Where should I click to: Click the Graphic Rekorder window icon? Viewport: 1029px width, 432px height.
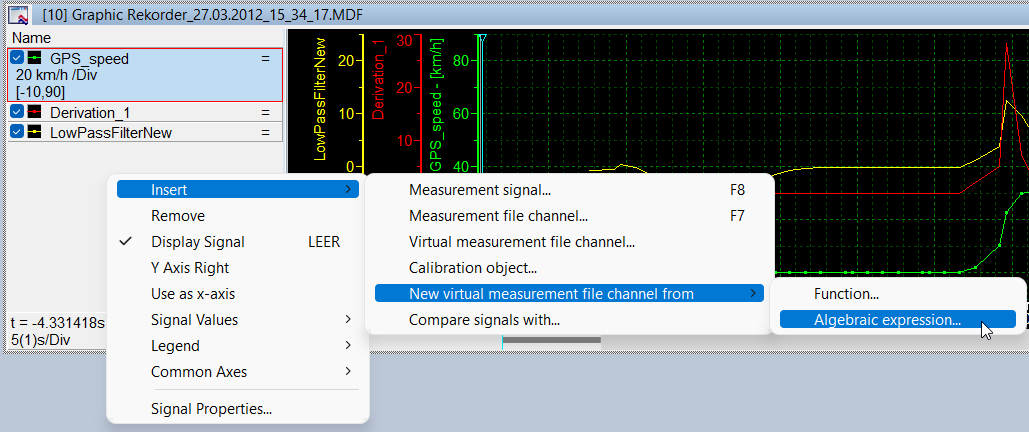pos(19,13)
